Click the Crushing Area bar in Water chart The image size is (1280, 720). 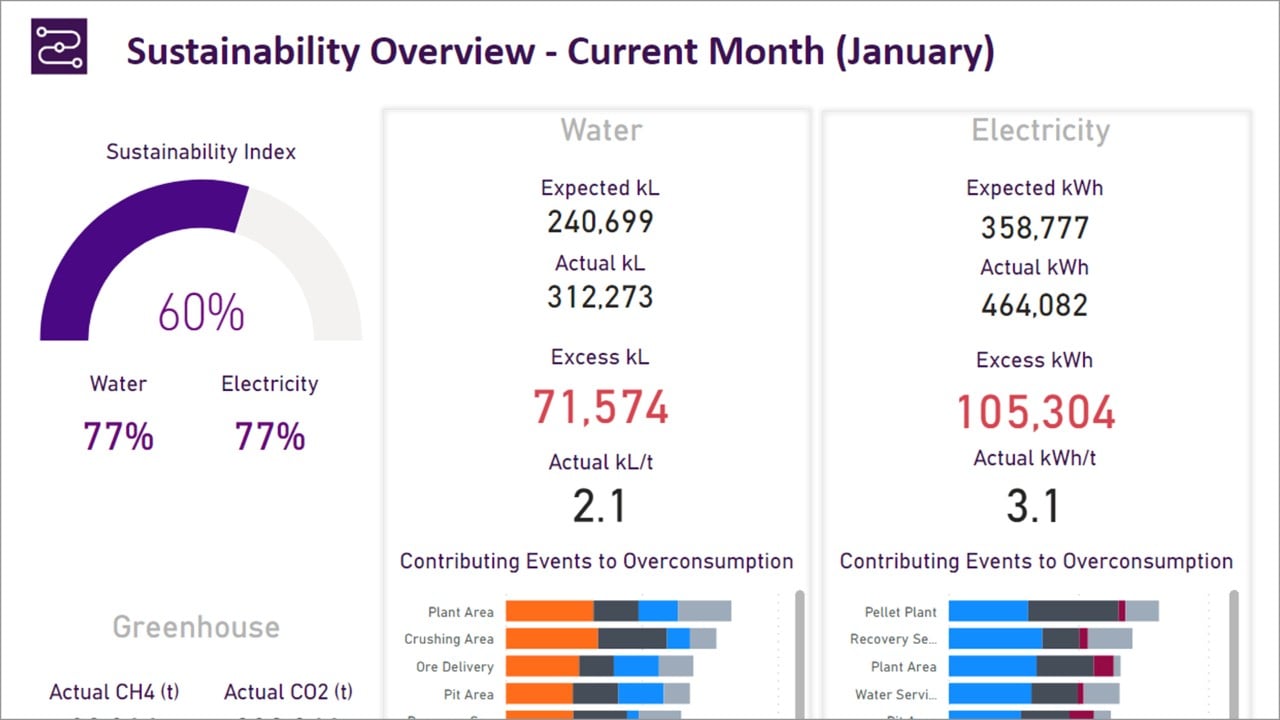tap(610, 639)
